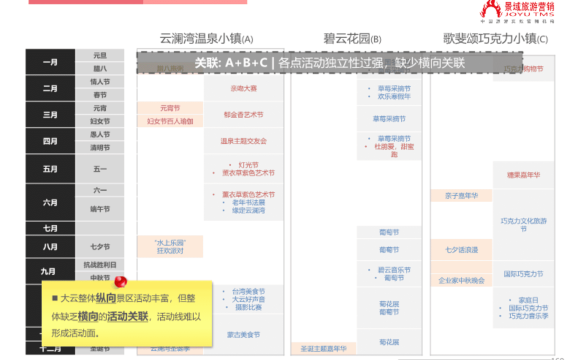Click the "水上乐园"狂欢派对 activity cell
The width and height of the screenshot is (570, 360).
pos(170,247)
